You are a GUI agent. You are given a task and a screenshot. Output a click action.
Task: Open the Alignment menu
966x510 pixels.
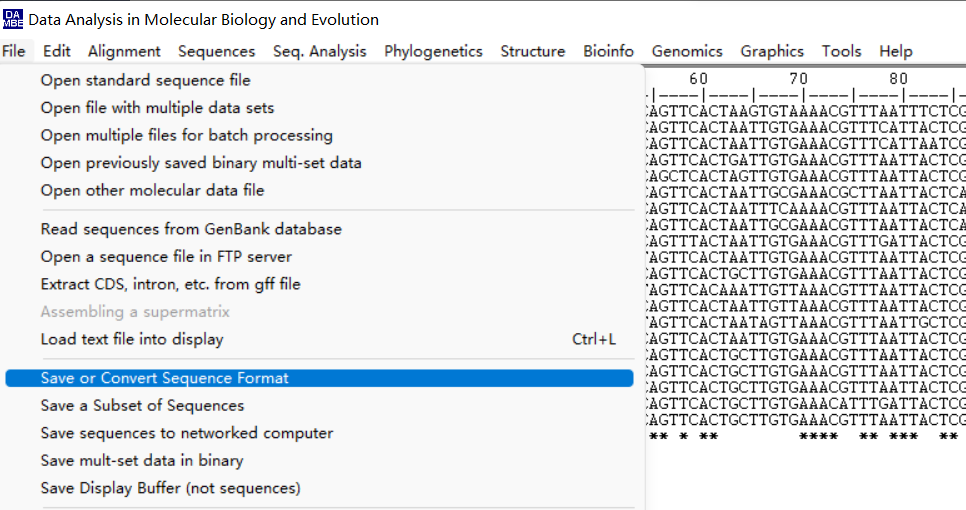[x=124, y=51]
